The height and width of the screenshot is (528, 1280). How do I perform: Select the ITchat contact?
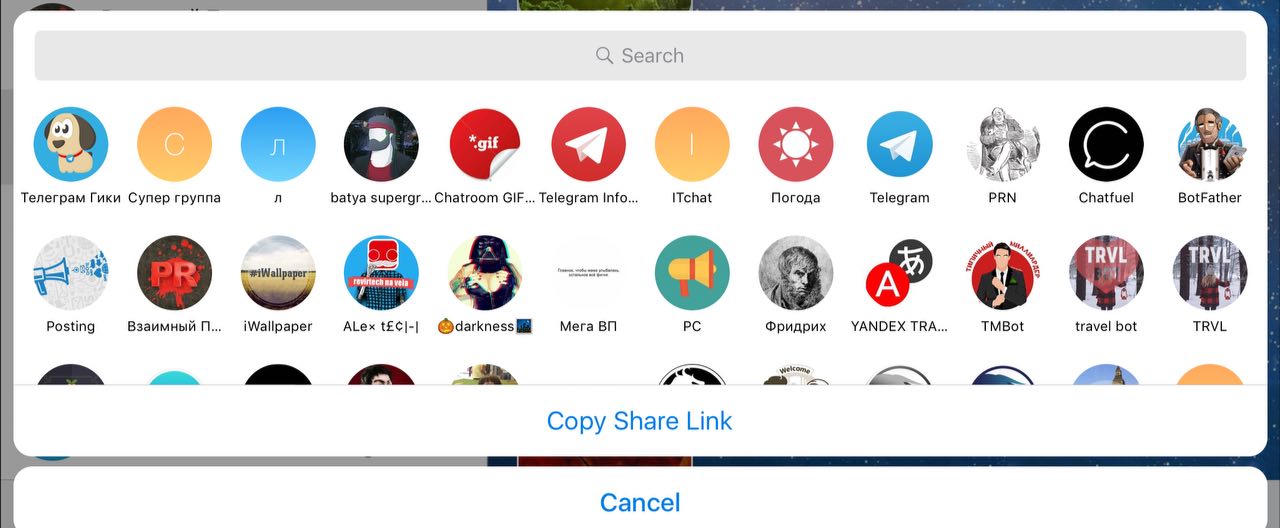pos(692,144)
